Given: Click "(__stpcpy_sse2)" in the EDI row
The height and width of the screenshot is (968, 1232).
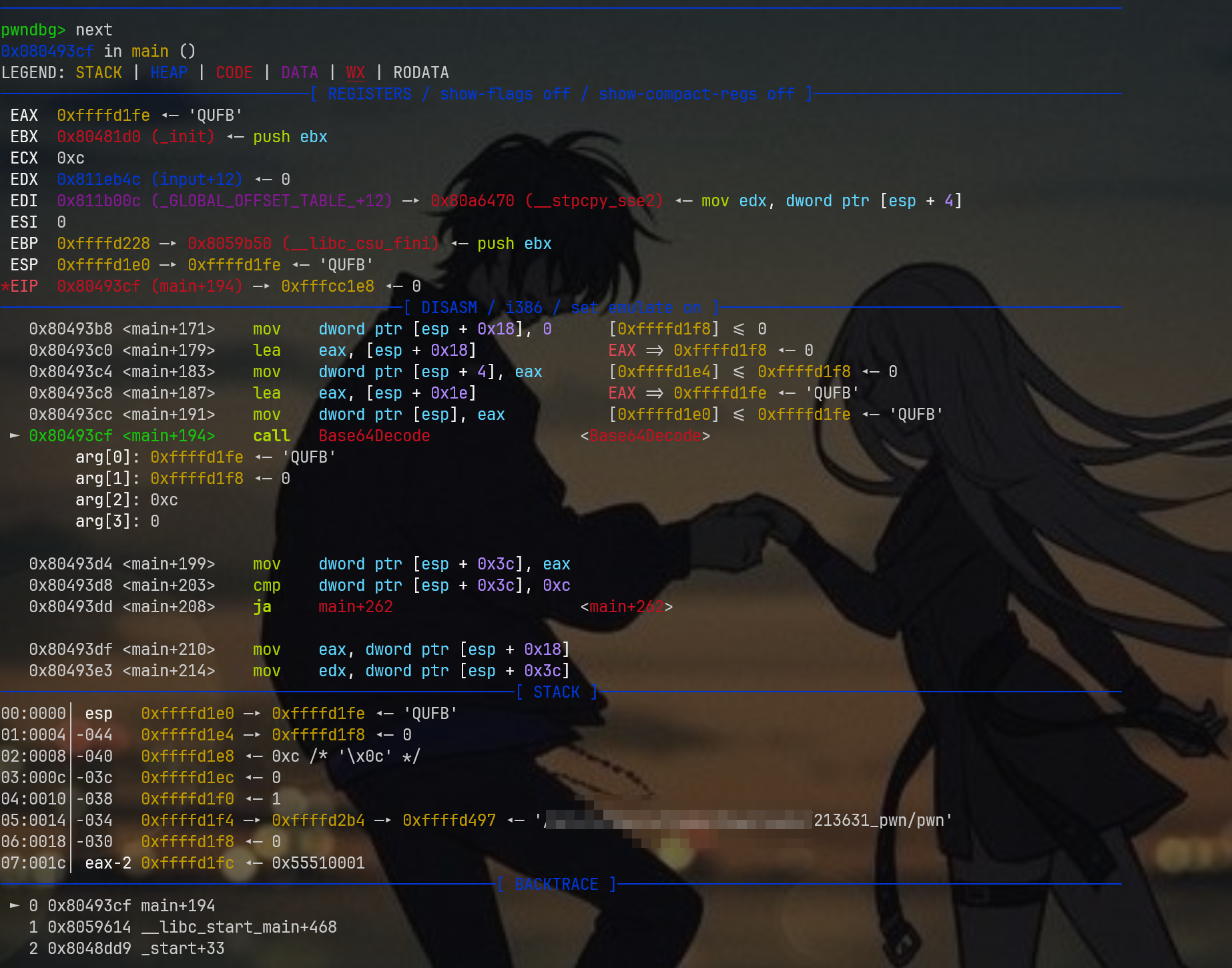Looking at the screenshot, I should tap(594, 201).
